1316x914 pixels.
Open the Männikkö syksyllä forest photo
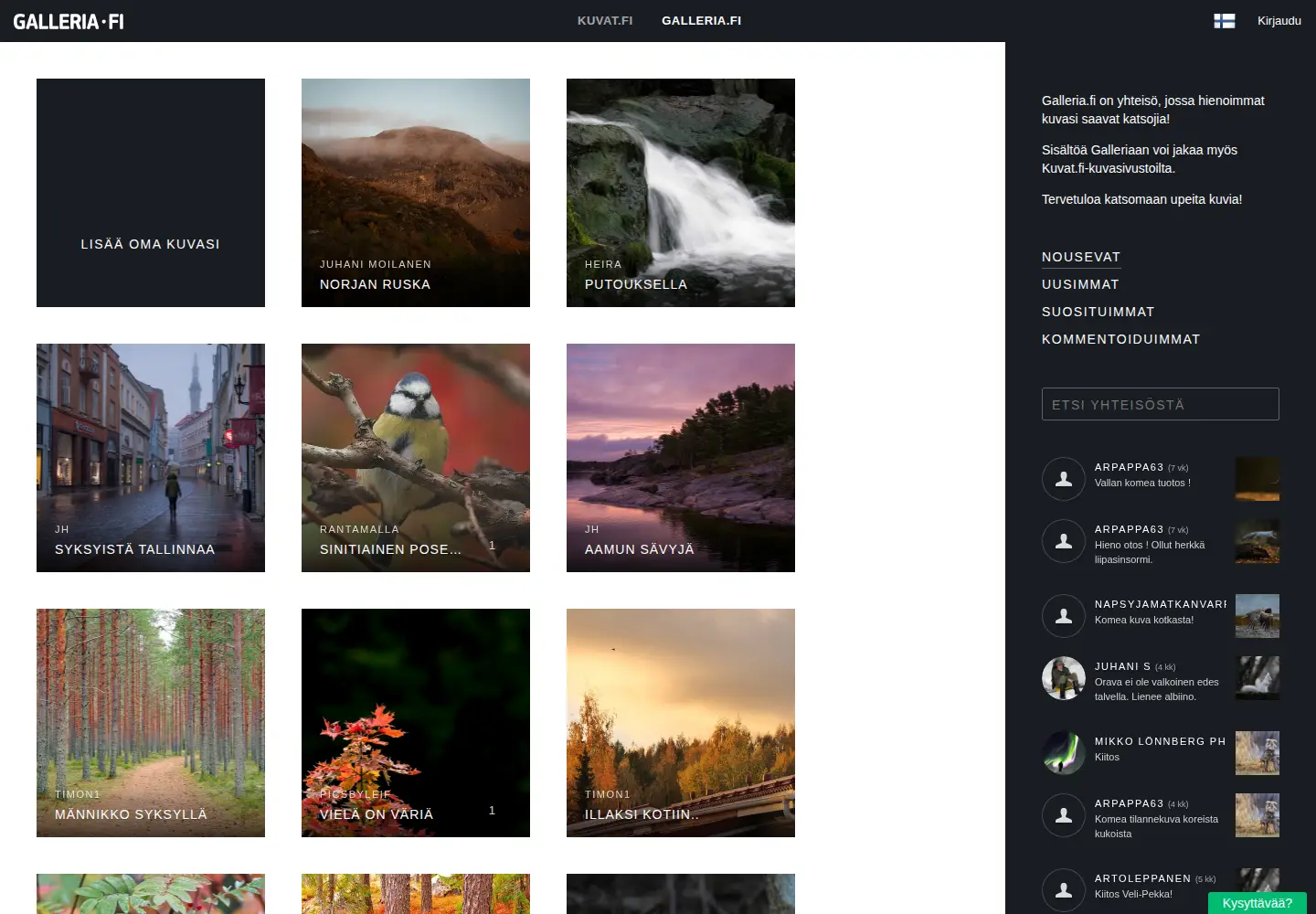pos(151,723)
